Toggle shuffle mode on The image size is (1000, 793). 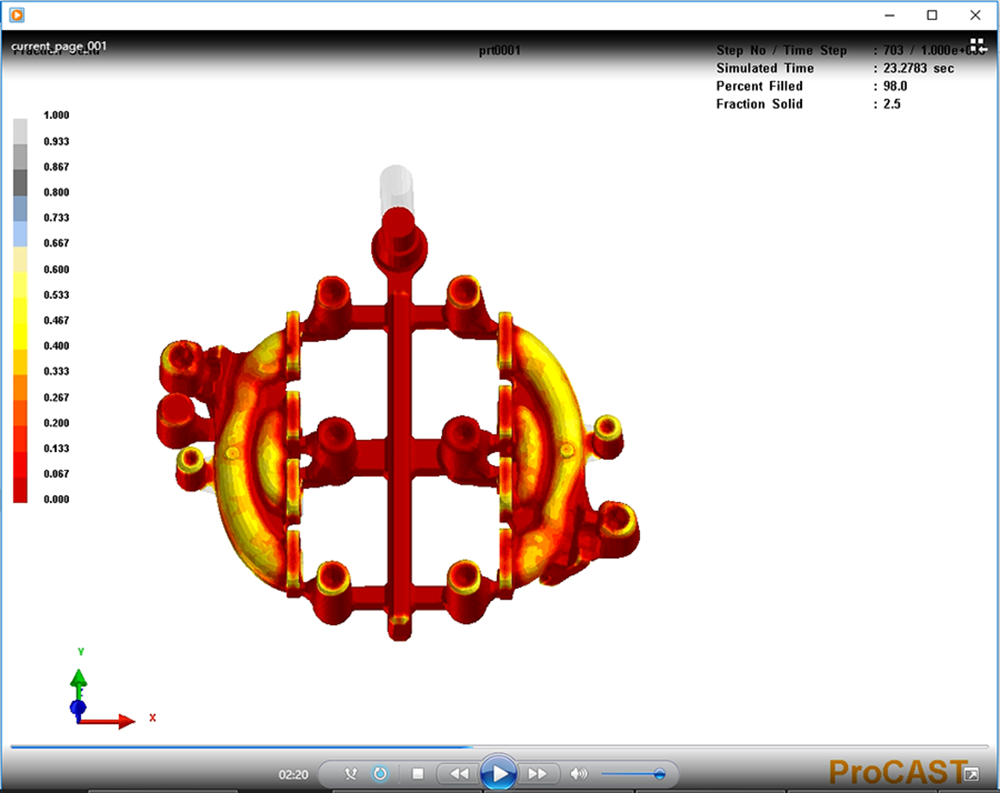(x=350, y=774)
